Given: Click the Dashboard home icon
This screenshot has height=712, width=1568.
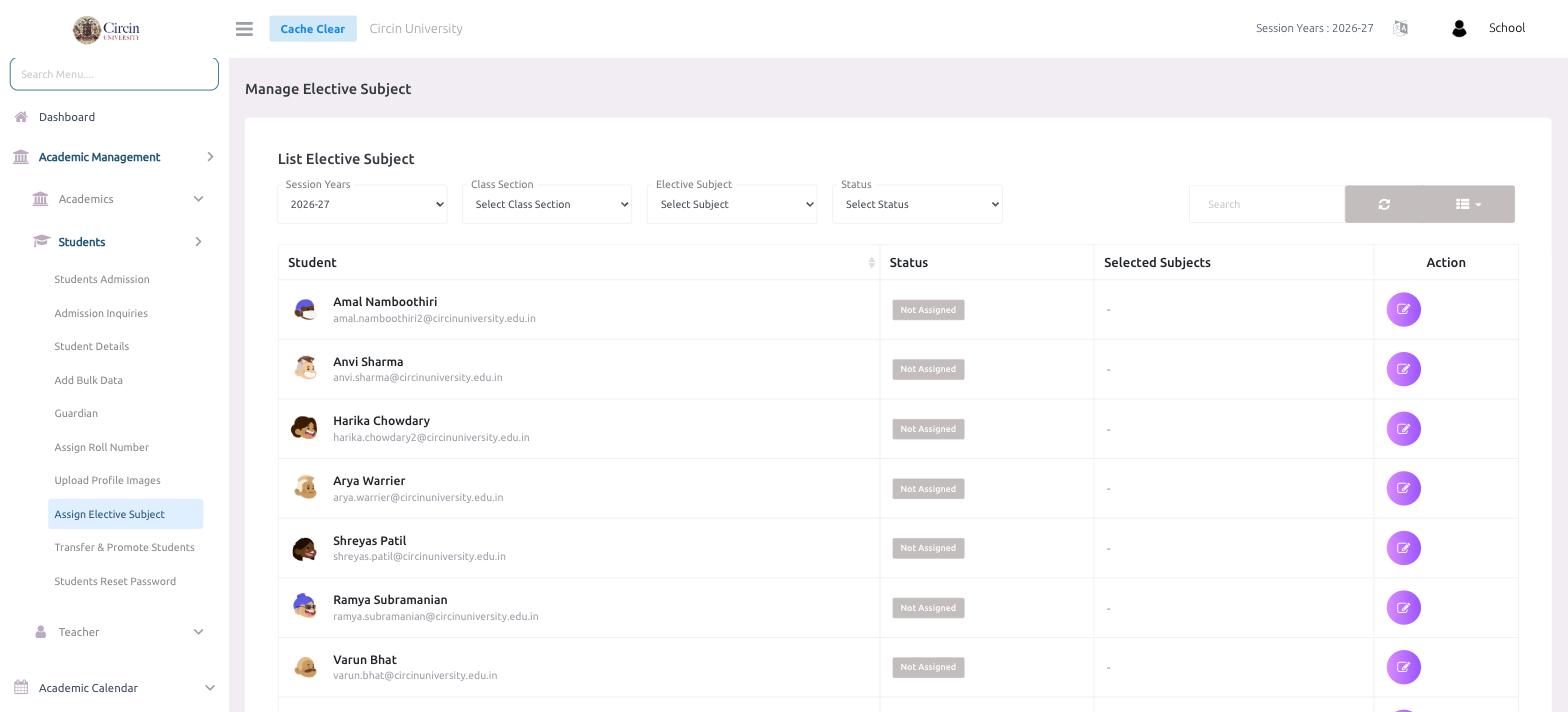Looking at the screenshot, I should (x=21, y=117).
